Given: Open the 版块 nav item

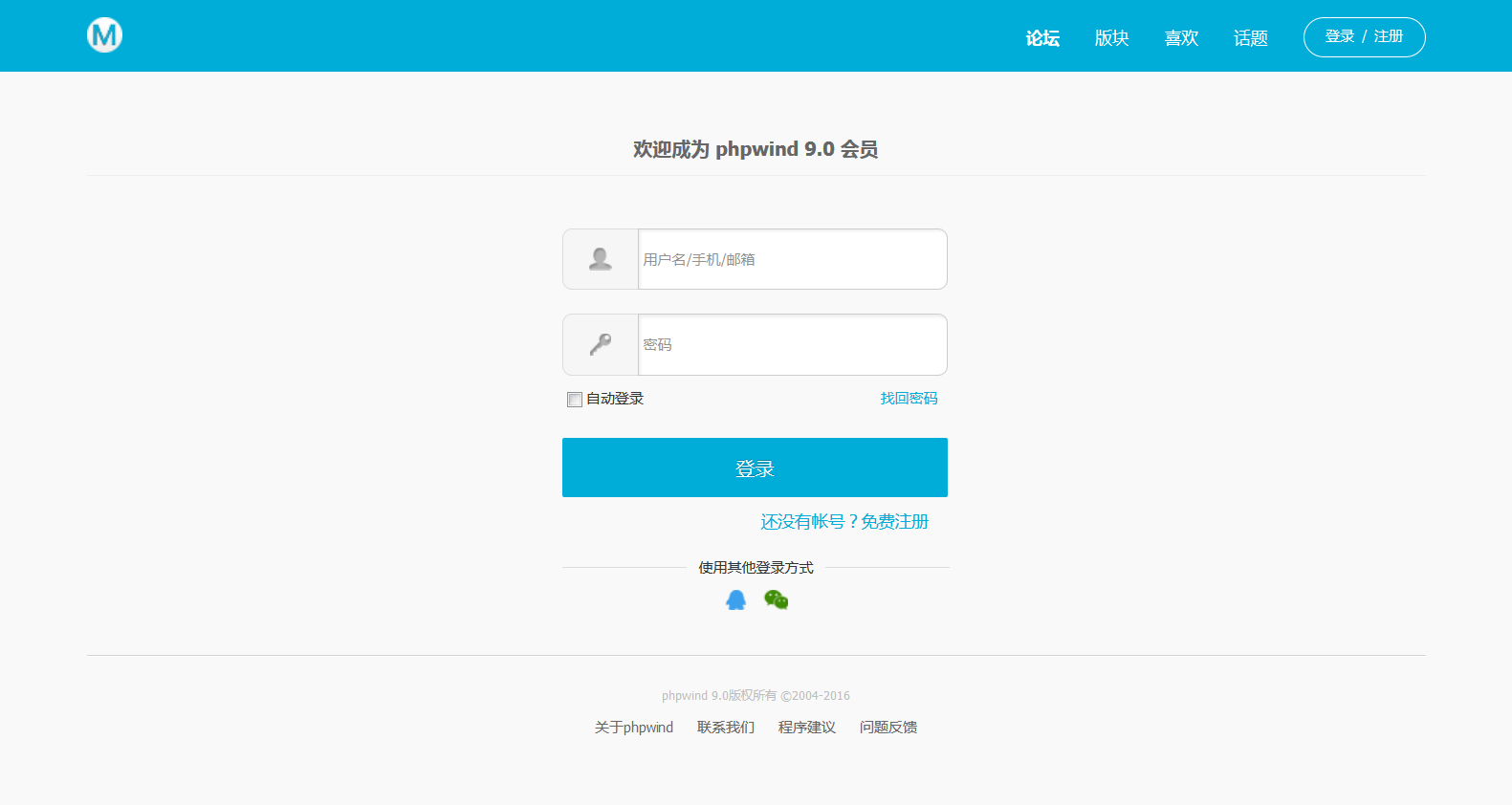Looking at the screenshot, I should point(1112,38).
